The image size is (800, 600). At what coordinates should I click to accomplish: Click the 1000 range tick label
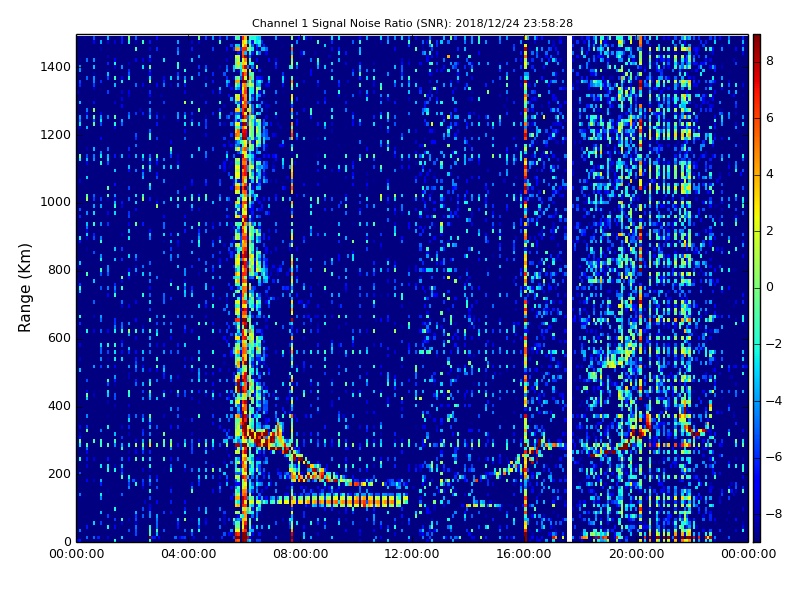[56, 202]
